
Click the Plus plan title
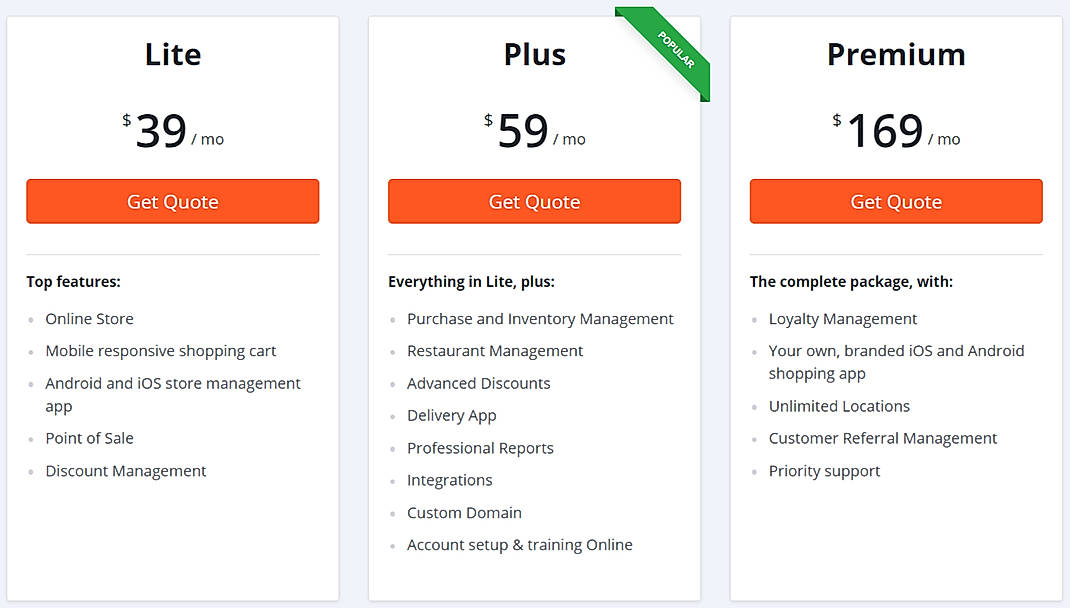[534, 55]
